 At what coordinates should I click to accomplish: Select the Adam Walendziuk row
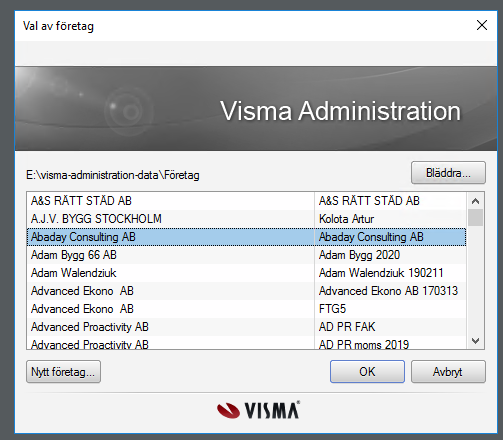246,273
